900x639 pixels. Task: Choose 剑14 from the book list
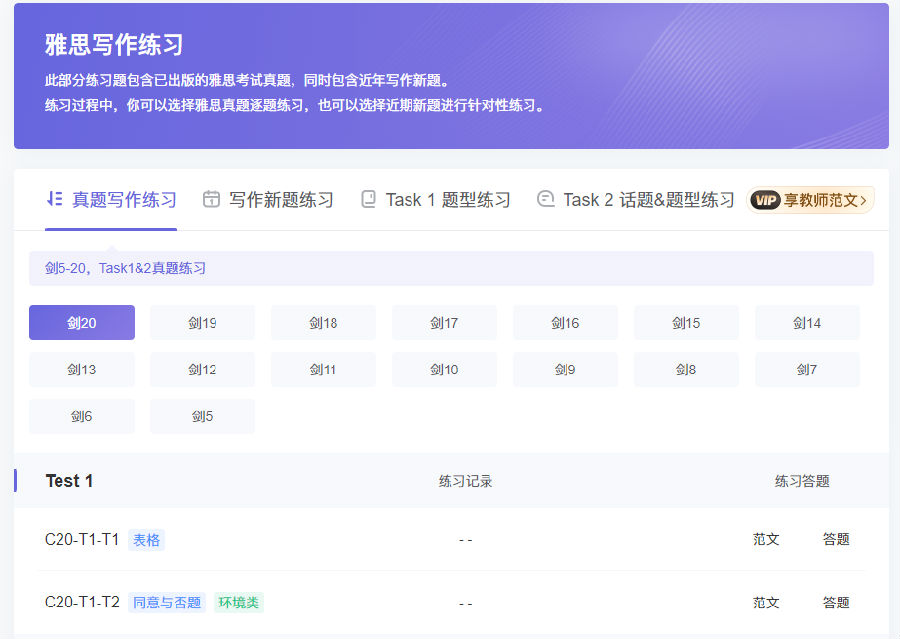pos(807,323)
